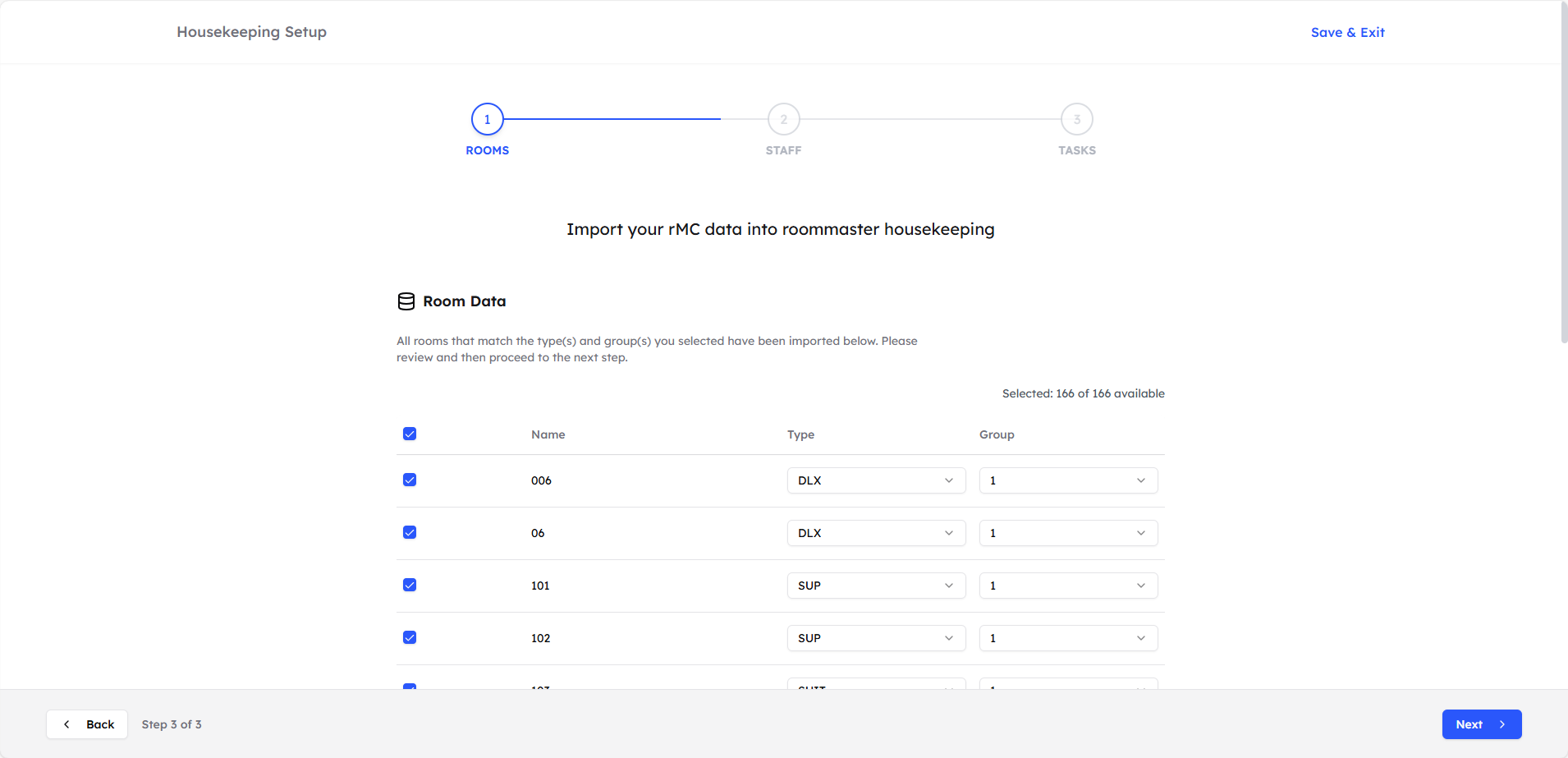Click the Room Data database icon
The height and width of the screenshot is (758, 1568).
pyautogui.click(x=406, y=301)
